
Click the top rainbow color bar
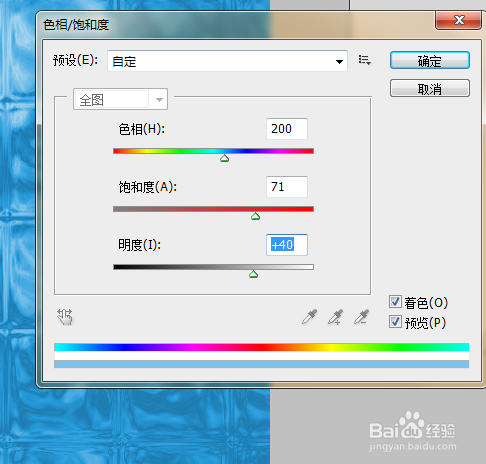pos(262,347)
